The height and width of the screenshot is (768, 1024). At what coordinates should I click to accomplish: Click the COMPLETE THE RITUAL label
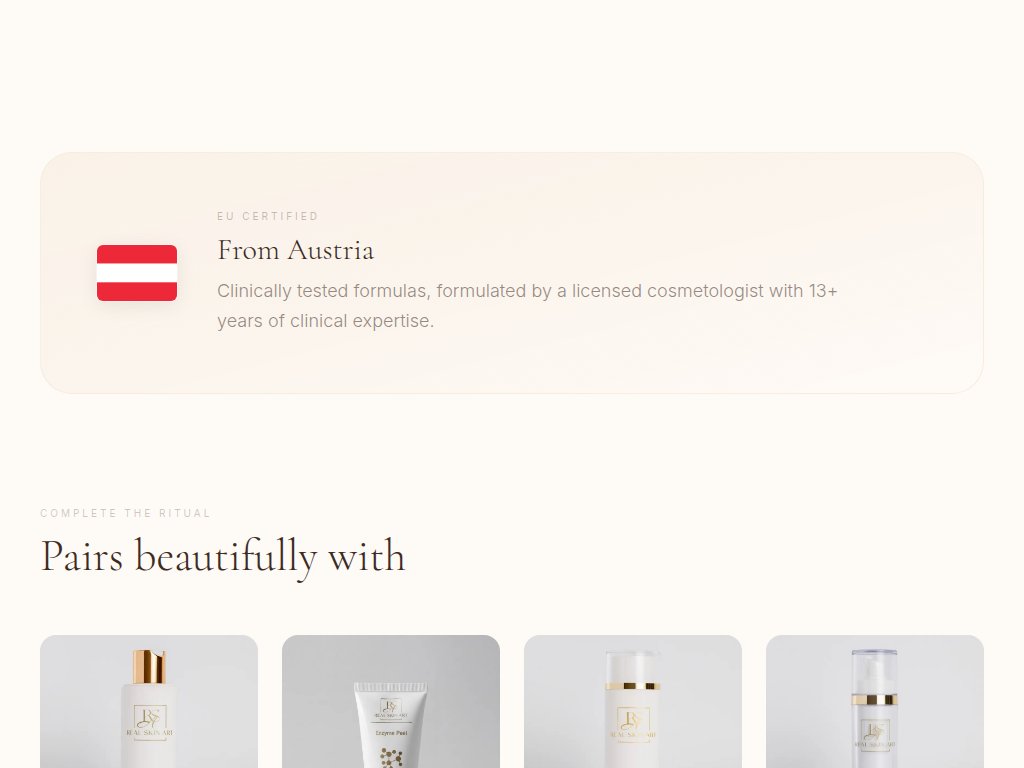(x=125, y=513)
